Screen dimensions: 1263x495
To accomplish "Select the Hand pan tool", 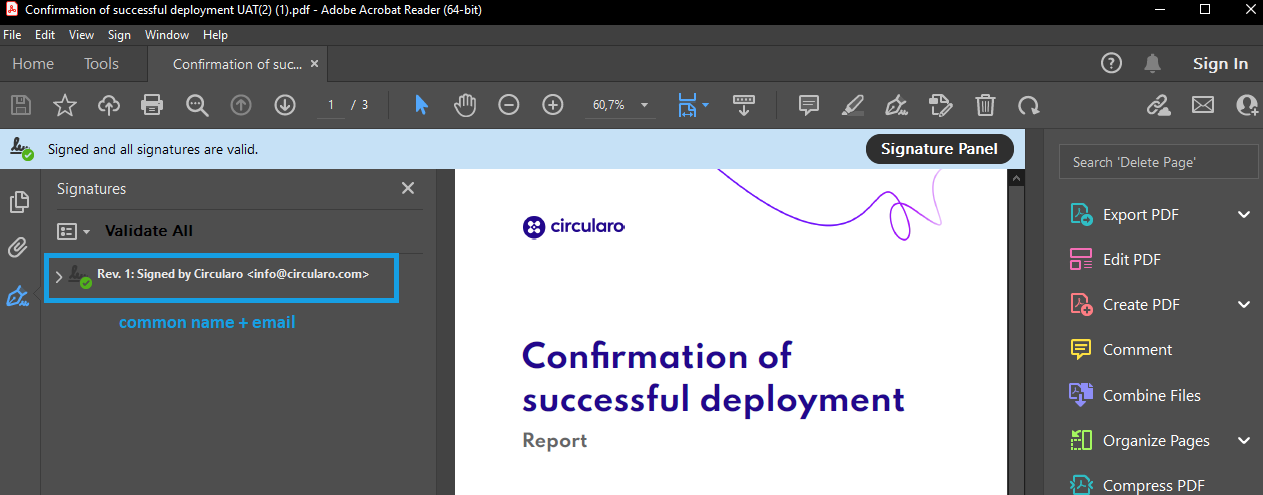I will (x=465, y=105).
